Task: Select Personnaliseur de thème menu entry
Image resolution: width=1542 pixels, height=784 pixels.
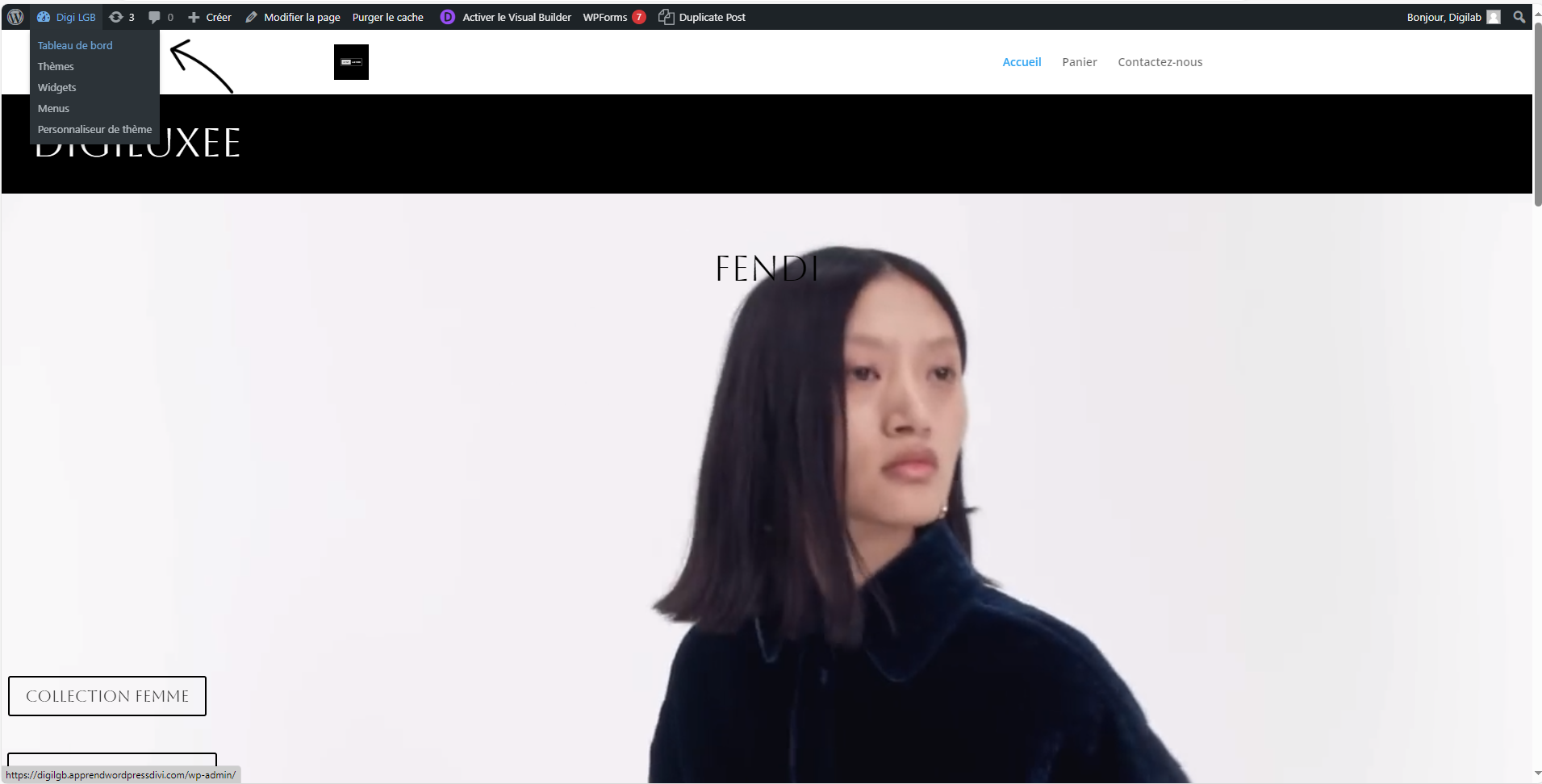Action: click(94, 130)
